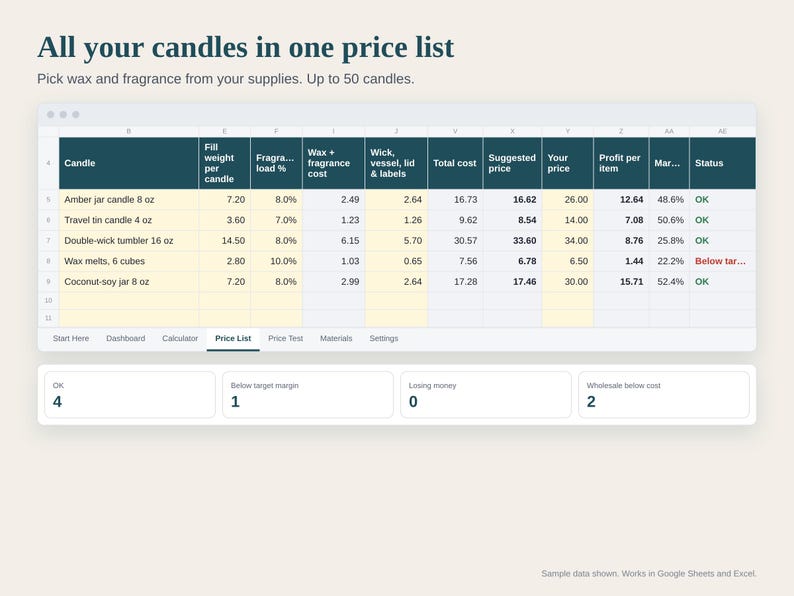Switch to the Settings tab
Image resolution: width=794 pixels, height=596 pixels.
(x=384, y=338)
